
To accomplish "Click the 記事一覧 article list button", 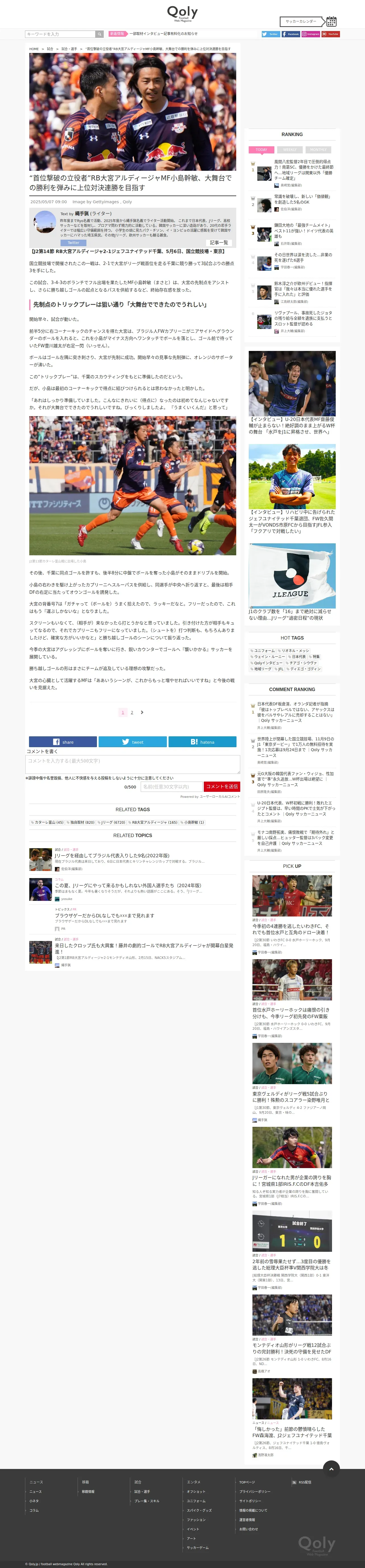I will [x=219, y=242].
